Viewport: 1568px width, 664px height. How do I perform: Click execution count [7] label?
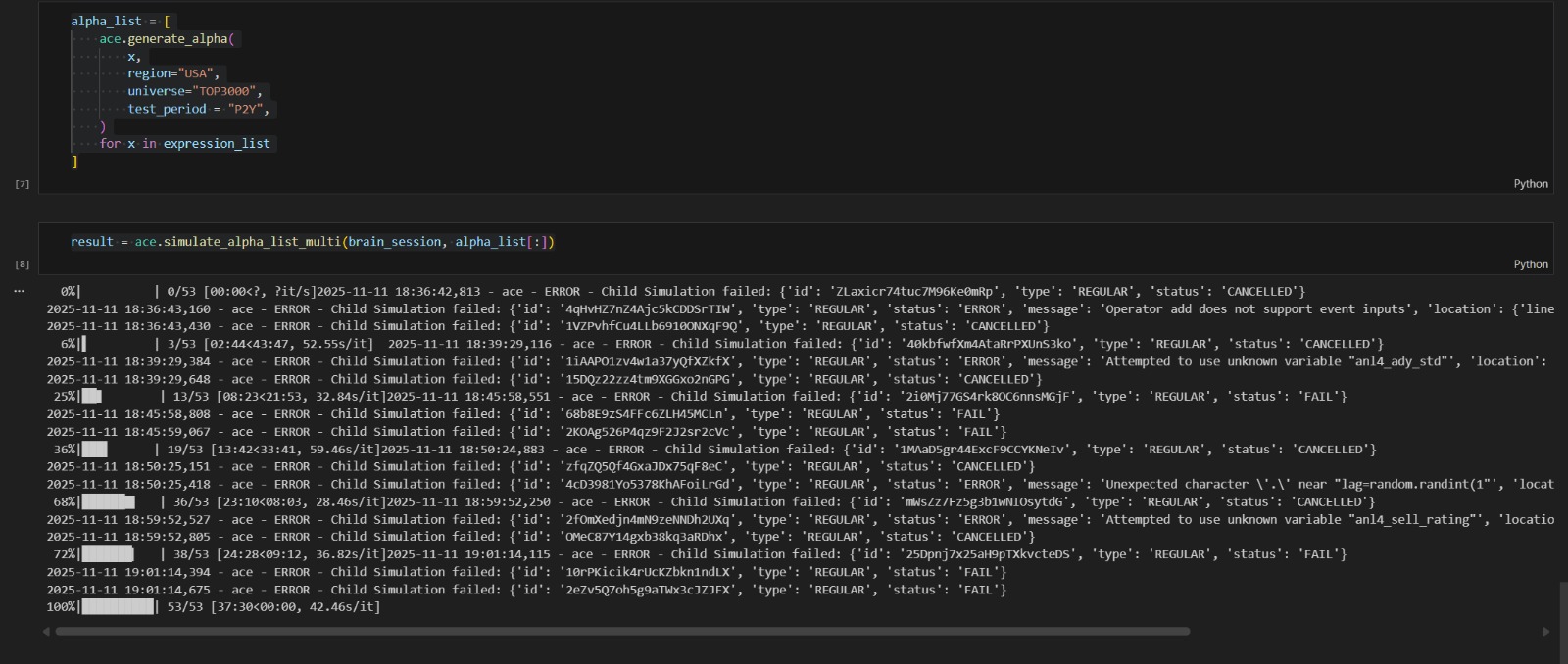[x=22, y=184]
